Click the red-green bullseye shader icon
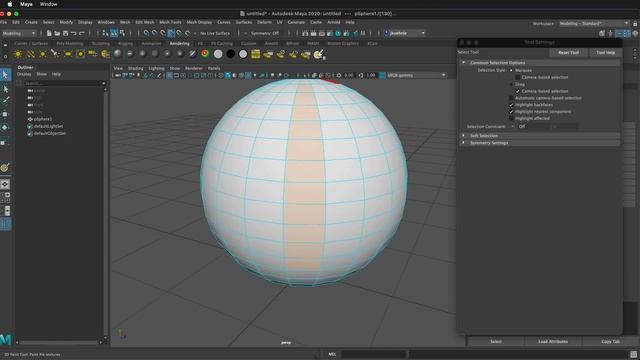The image size is (640, 360). pyautogui.click(x=205, y=54)
